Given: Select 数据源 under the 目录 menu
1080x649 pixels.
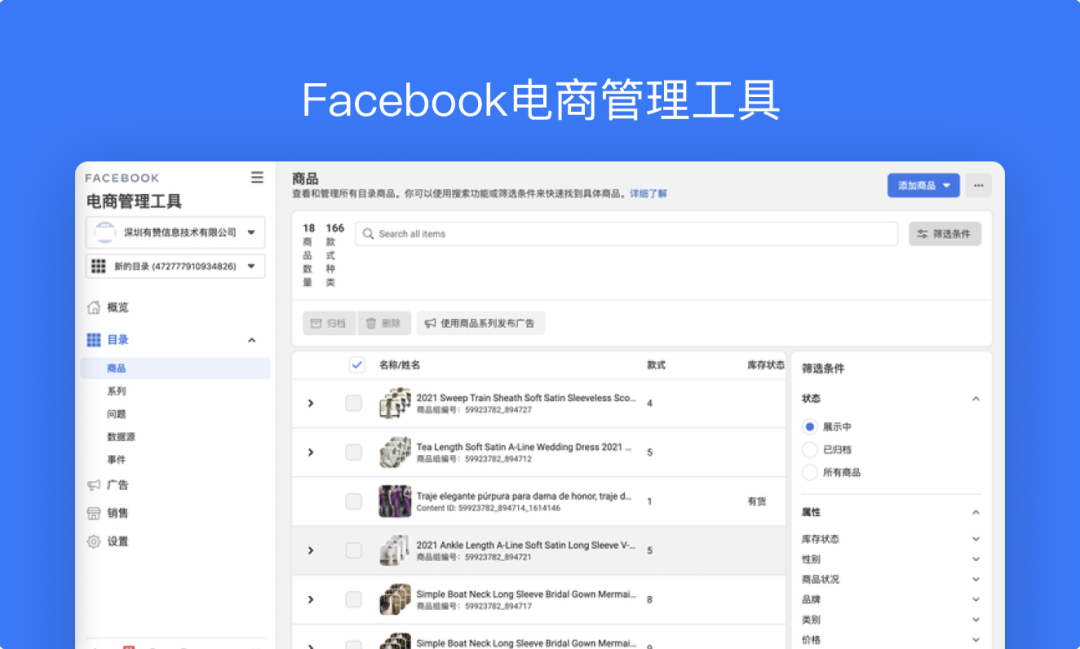Looking at the screenshot, I should point(121,437).
